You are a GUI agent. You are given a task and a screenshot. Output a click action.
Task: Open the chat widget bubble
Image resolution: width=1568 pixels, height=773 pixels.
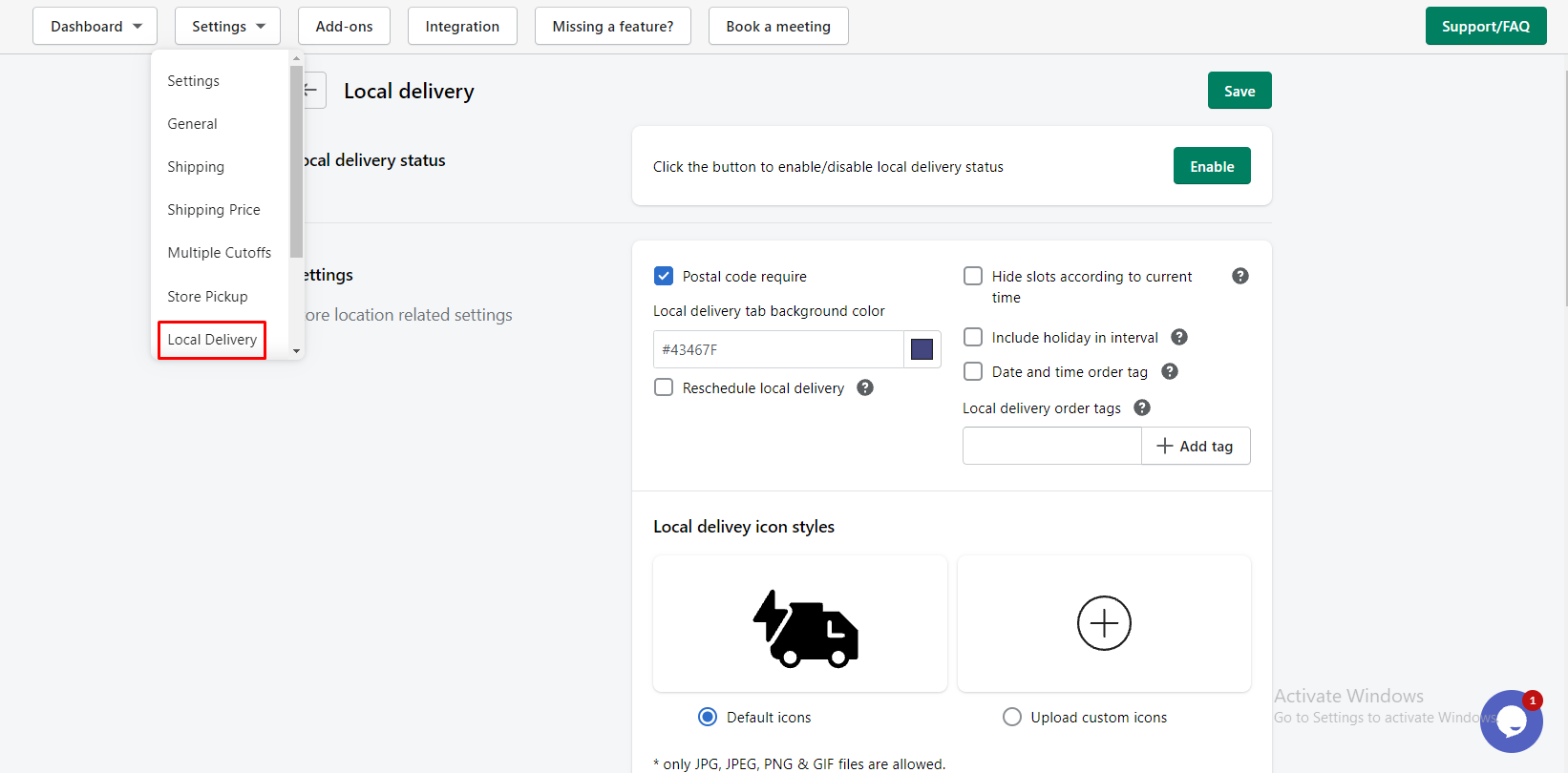(x=1512, y=721)
